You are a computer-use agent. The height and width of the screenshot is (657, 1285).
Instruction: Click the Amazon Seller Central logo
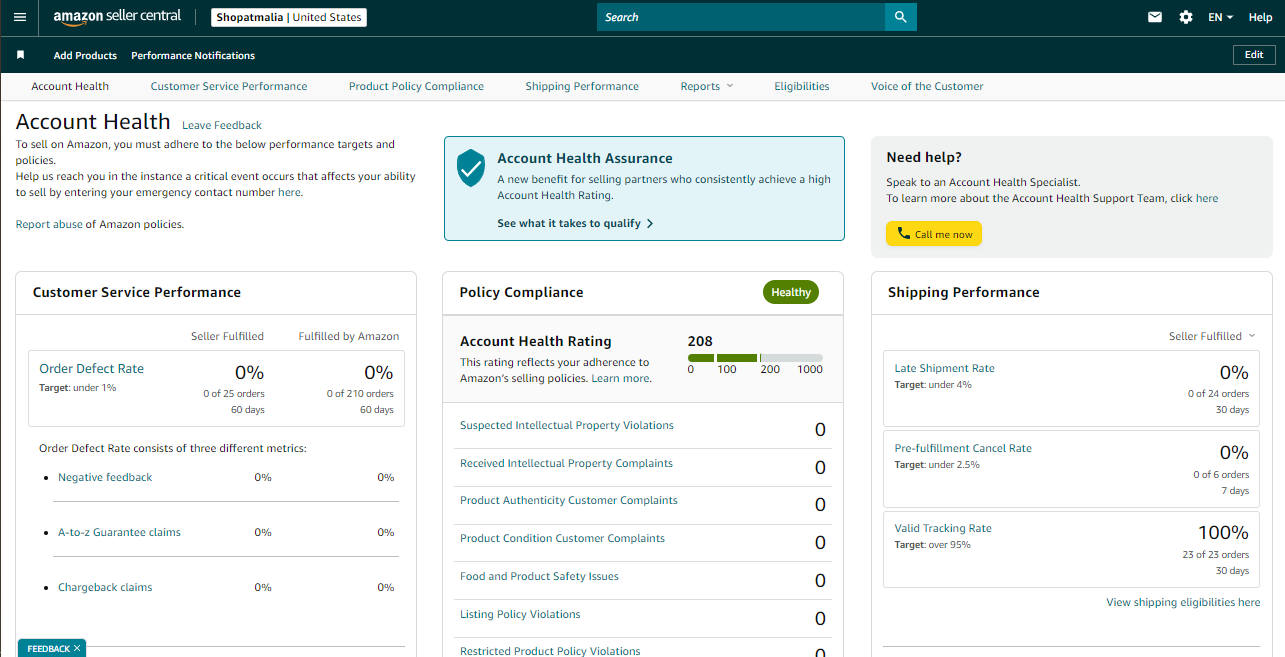[118, 17]
